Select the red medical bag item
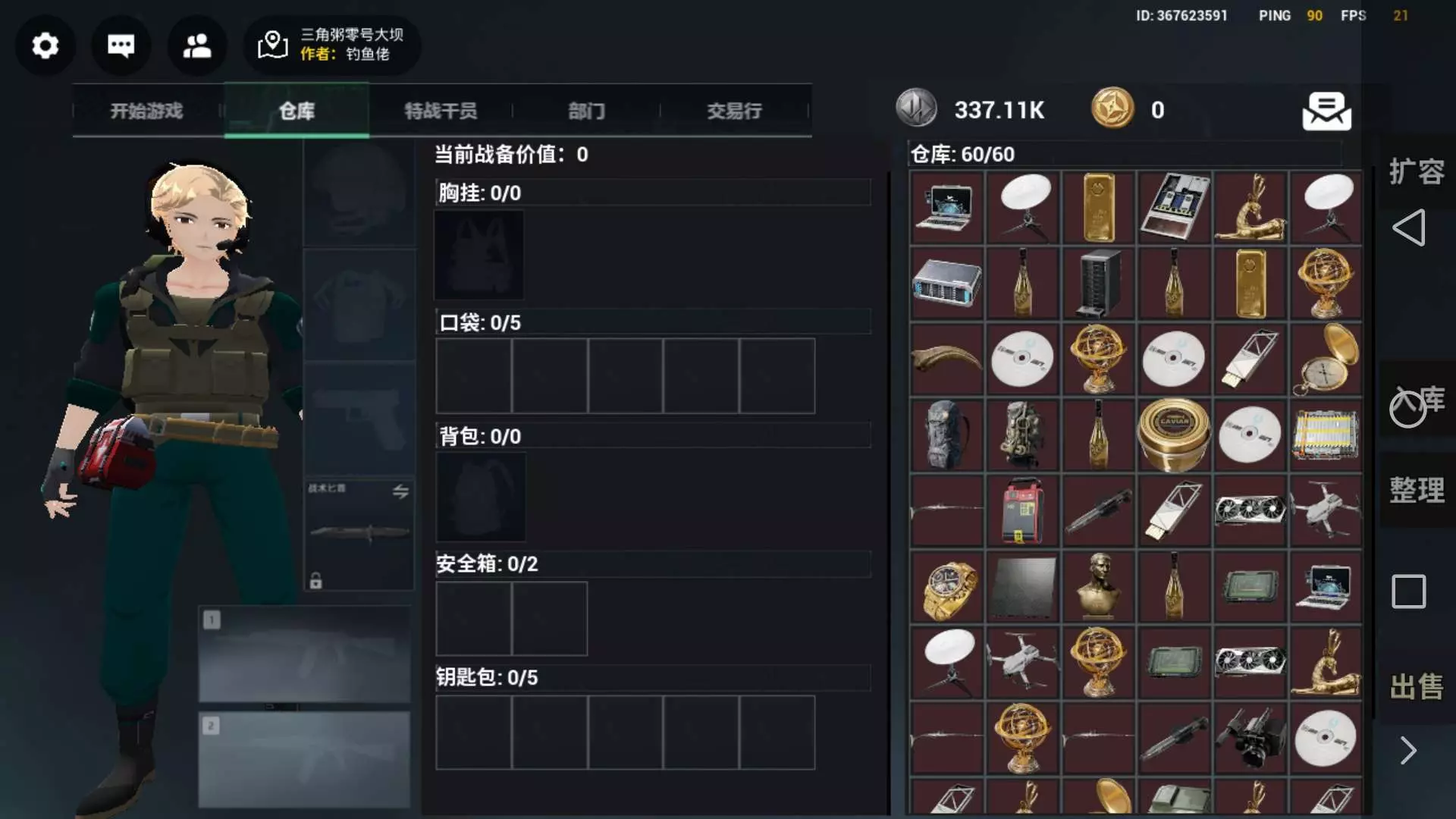 coord(1022,510)
